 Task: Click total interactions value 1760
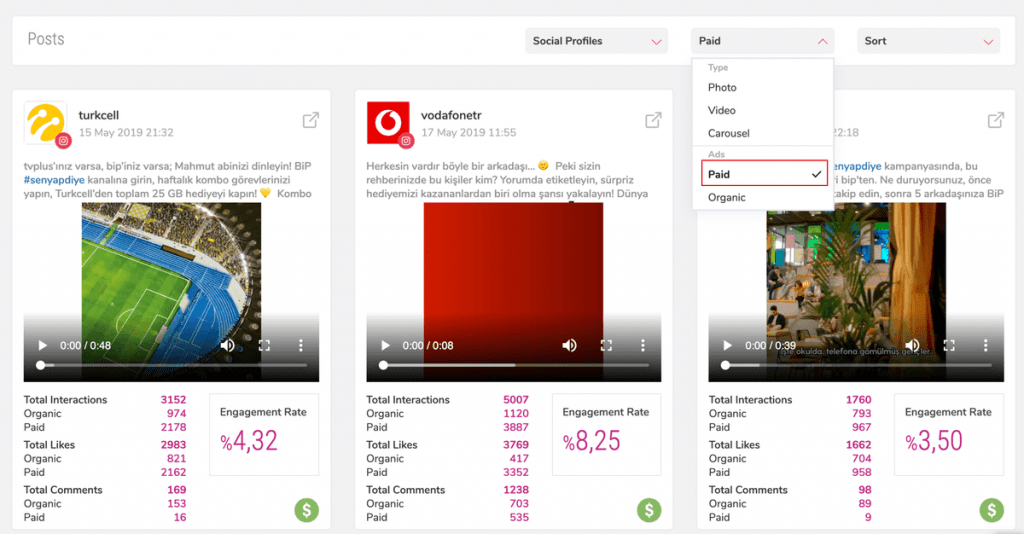pyautogui.click(x=858, y=400)
